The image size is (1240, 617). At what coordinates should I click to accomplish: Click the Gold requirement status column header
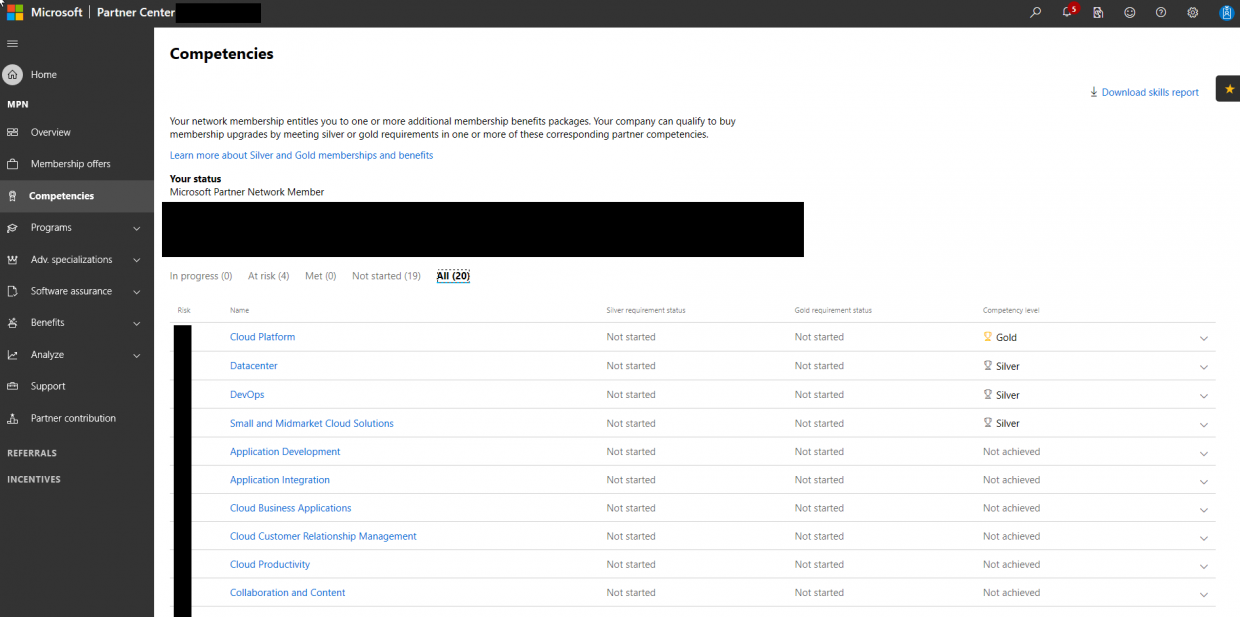coord(833,310)
